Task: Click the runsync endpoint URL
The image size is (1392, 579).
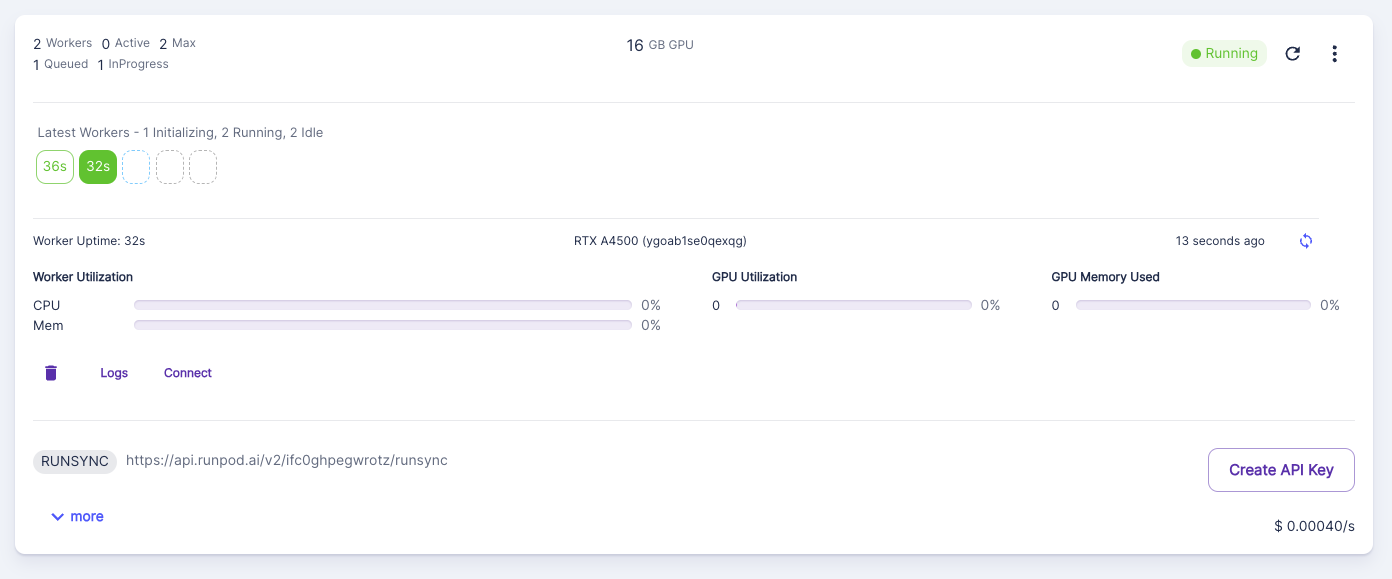Action: [287, 460]
